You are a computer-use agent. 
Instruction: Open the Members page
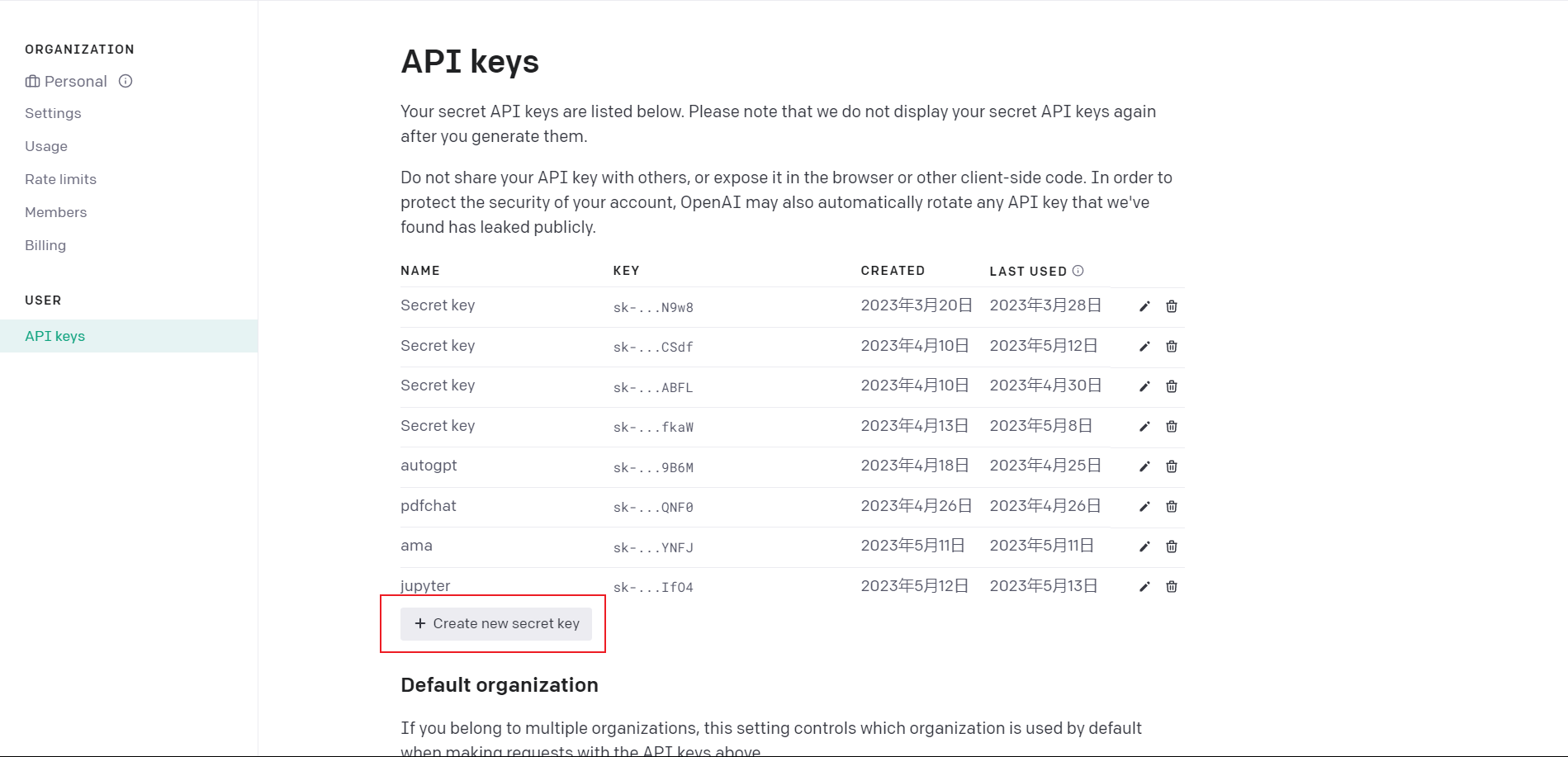[x=55, y=212]
